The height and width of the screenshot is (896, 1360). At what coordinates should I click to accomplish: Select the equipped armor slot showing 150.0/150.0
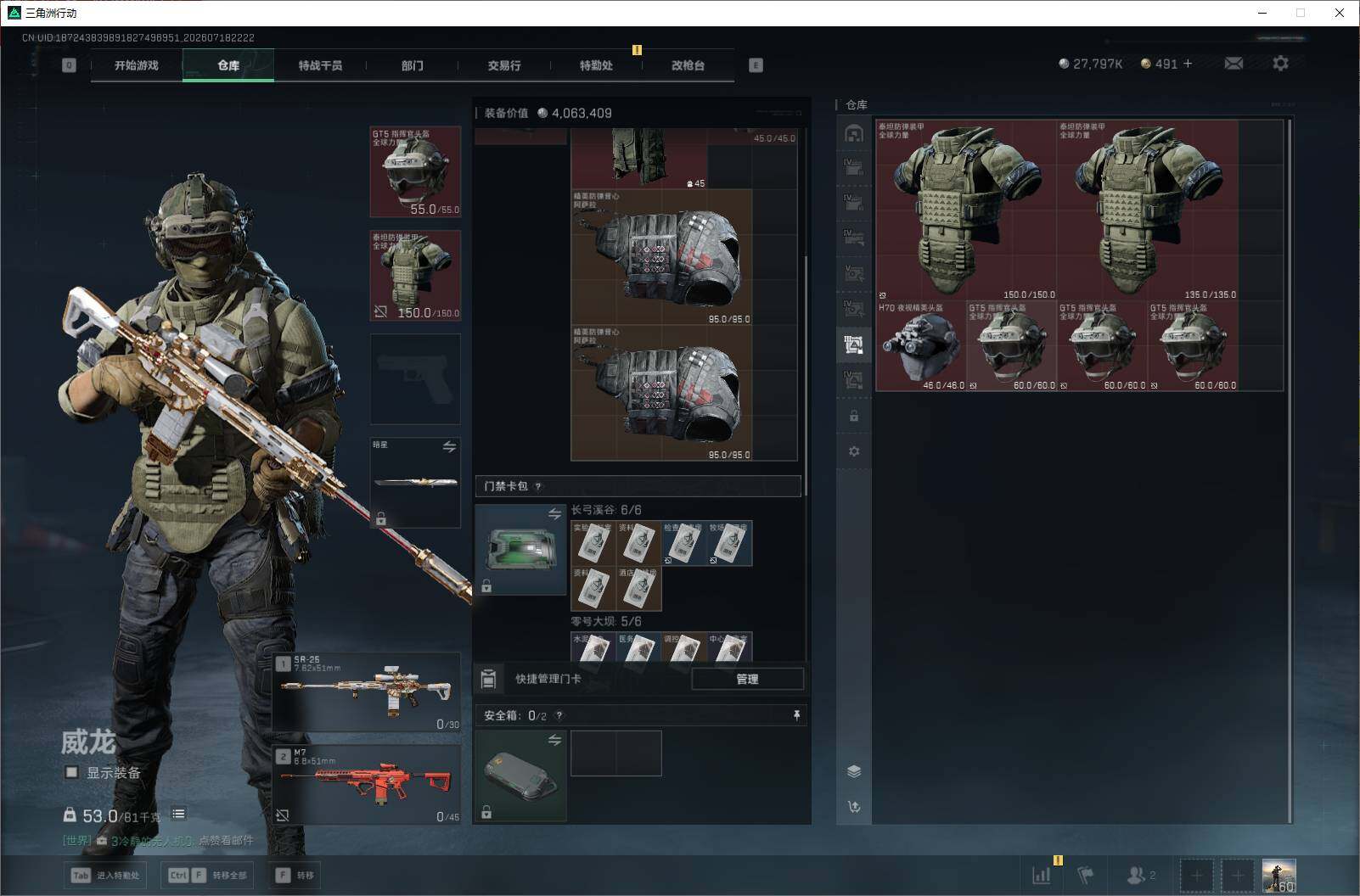pos(415,276)
